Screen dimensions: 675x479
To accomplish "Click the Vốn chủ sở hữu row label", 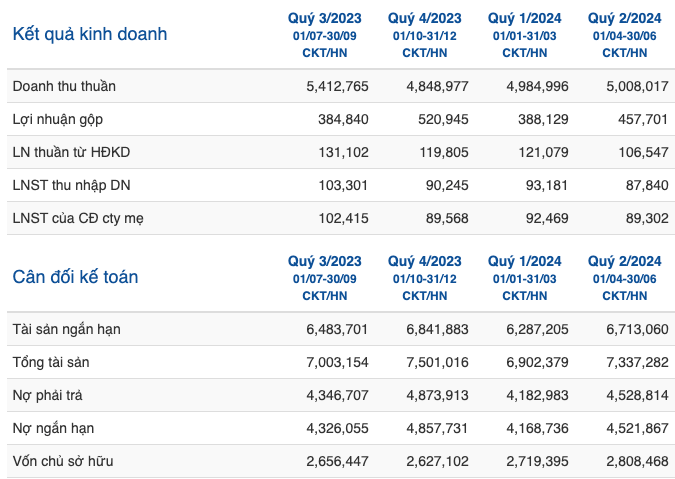I will point(63,461).
